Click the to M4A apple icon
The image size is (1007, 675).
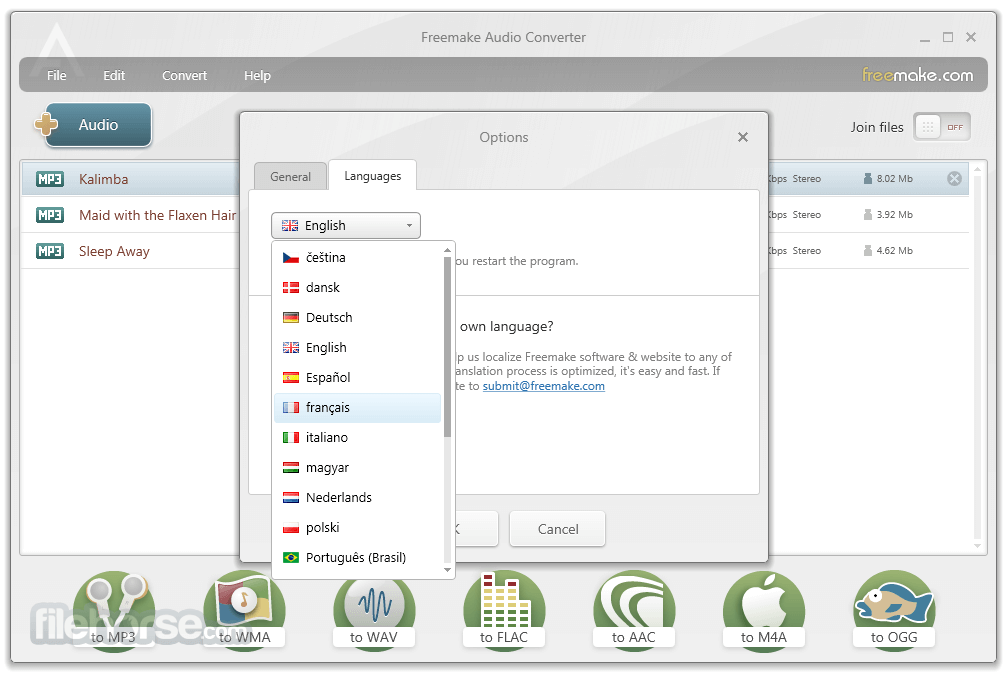coord(764,610)
